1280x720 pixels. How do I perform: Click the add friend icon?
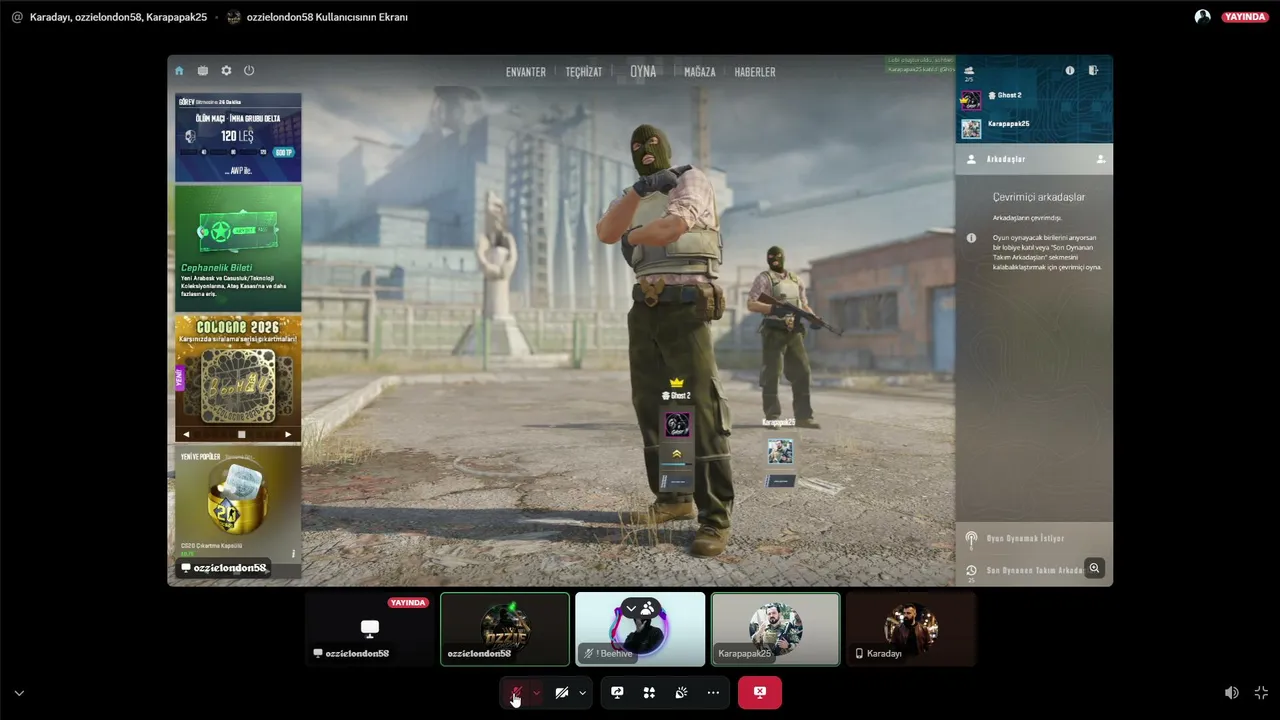point(1101,159)
